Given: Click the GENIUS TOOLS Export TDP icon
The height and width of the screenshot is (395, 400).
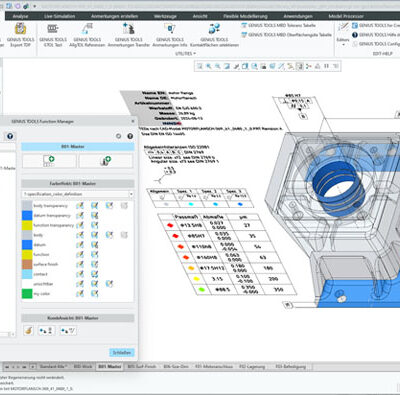Looking at the screenshot, I should pos(20,29).
